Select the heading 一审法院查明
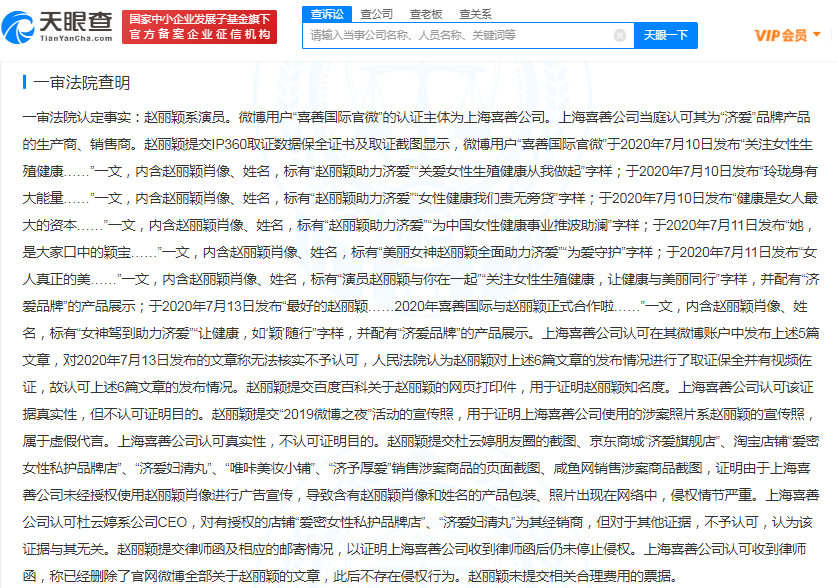838x588 pixels. (x=82, y=82)
